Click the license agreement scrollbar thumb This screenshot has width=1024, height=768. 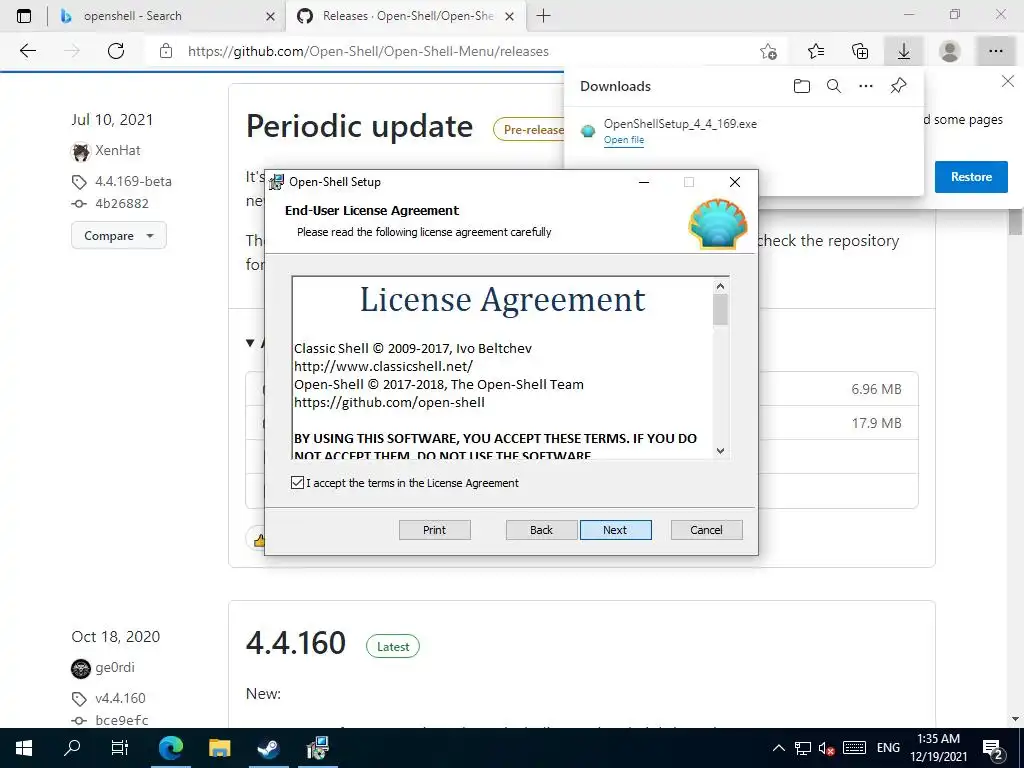[x=720, y=310]
